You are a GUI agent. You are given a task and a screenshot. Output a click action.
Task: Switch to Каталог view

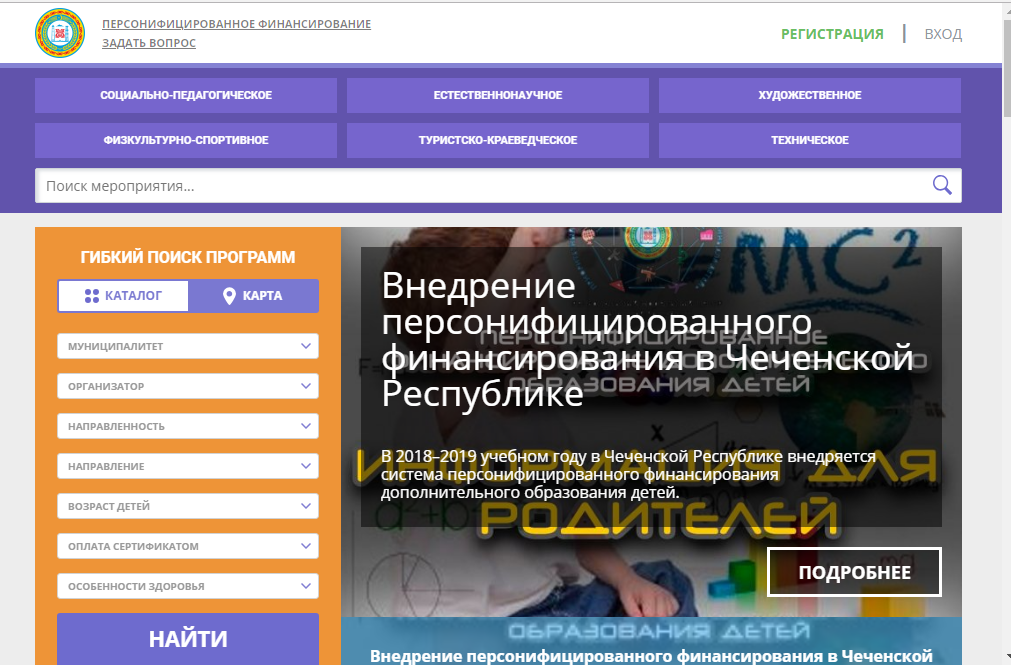[123, 296]
